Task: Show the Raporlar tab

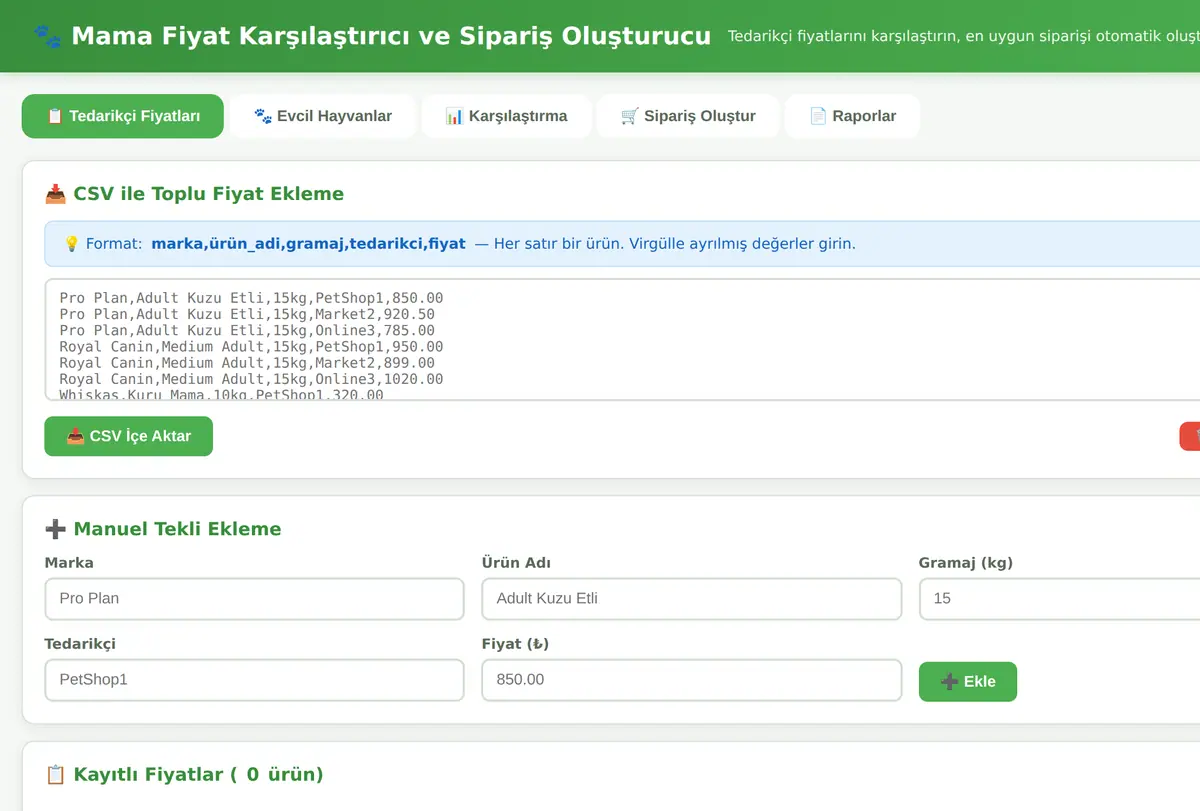Action: 852,116
